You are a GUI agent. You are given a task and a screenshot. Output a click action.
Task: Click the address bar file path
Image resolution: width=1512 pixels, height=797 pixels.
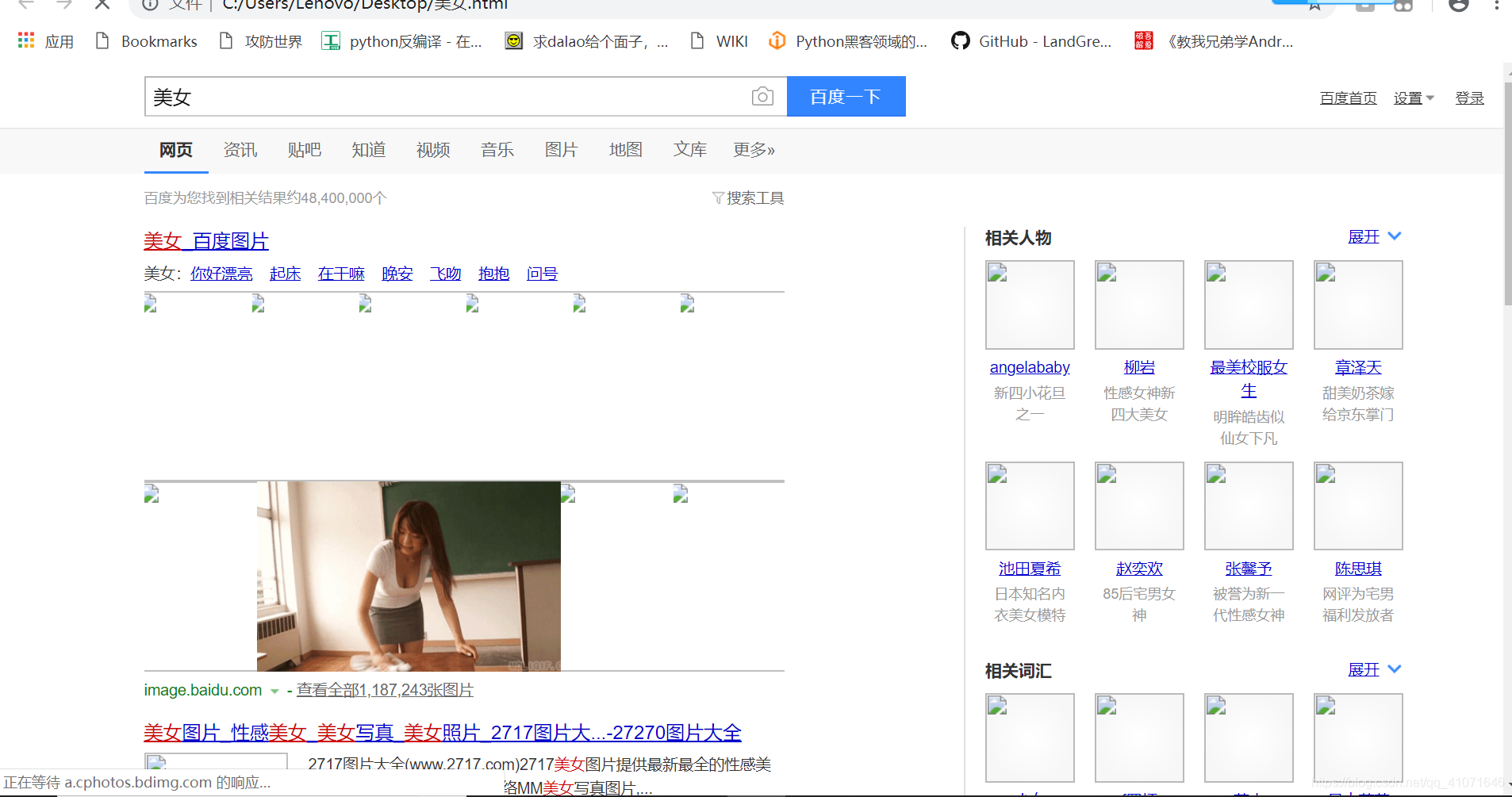365,5
